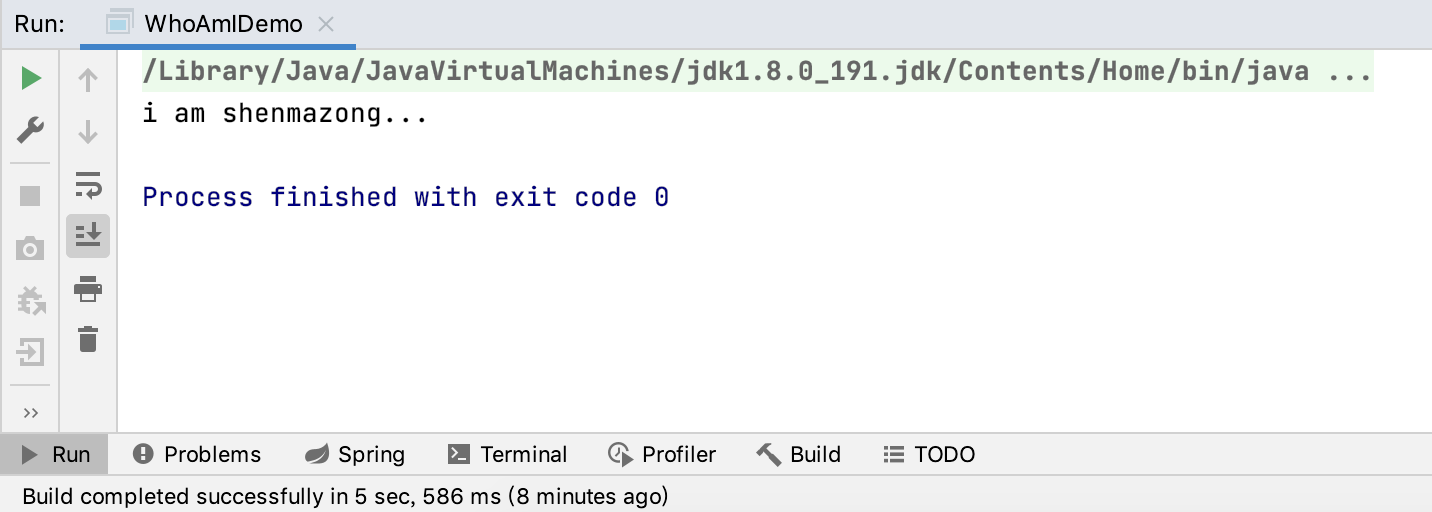Print console output using printer icon
This screenshot has width=1432, height=512.
tap(88, 289)
